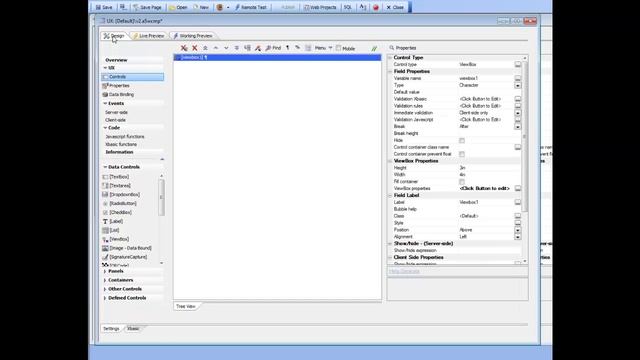Viewport: 640px width, 360px height.
Task: Switch to the Design tab
Action: (114, 36)
